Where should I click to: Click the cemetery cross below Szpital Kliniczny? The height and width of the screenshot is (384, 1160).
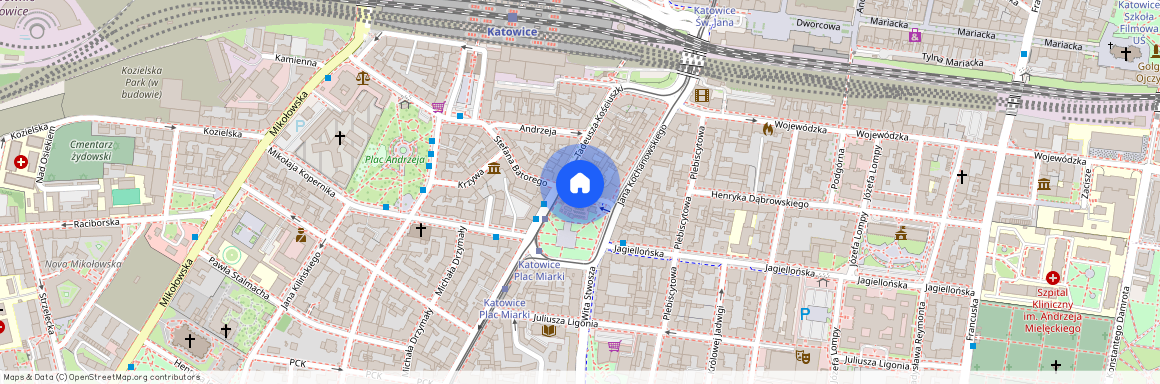(x=1056, y=366)
